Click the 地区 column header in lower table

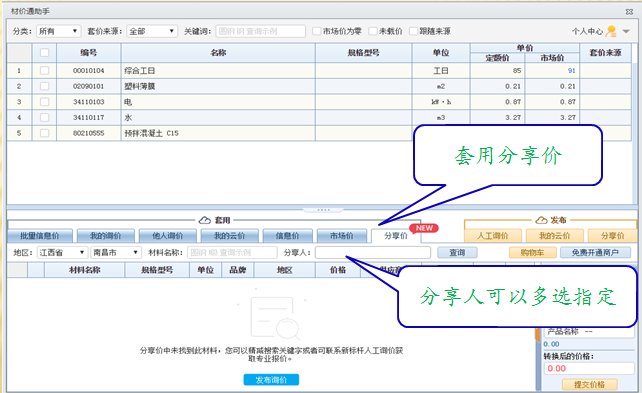coord(285,270)
